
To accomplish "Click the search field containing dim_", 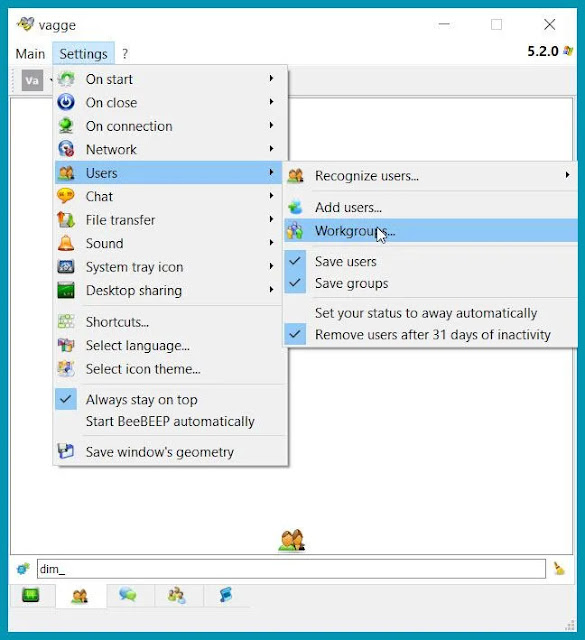I will [291, 569].
